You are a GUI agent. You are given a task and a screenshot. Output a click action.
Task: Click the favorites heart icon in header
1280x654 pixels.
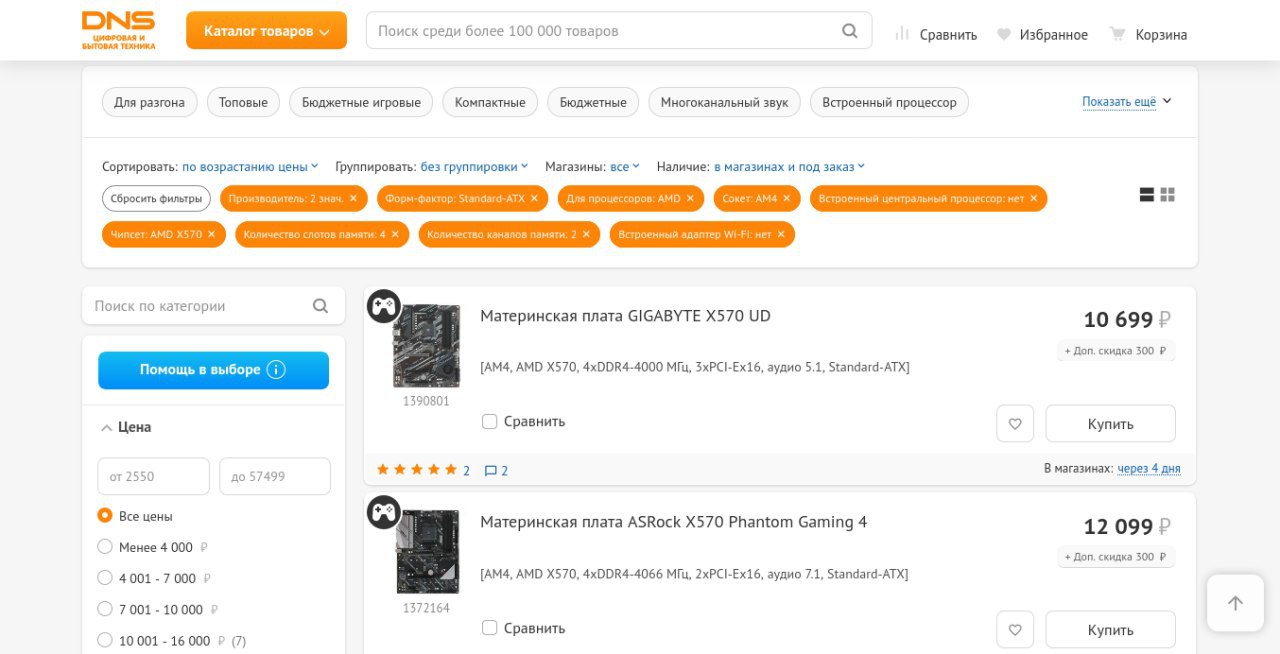click(1004, 34)
